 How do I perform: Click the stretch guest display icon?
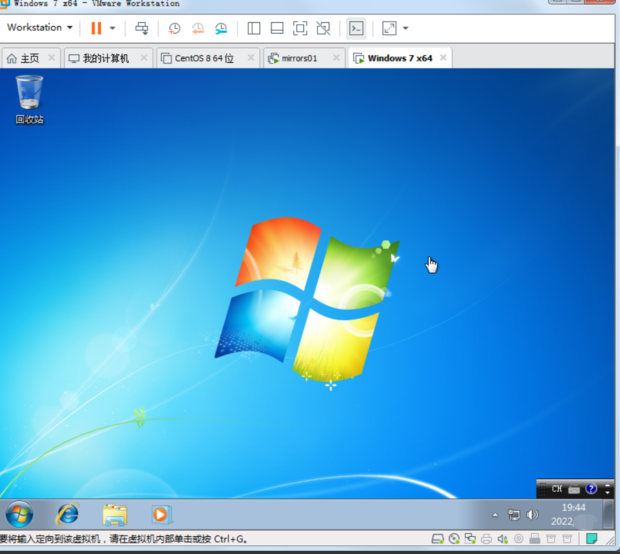pyautogui.click(x=389, y=28)
